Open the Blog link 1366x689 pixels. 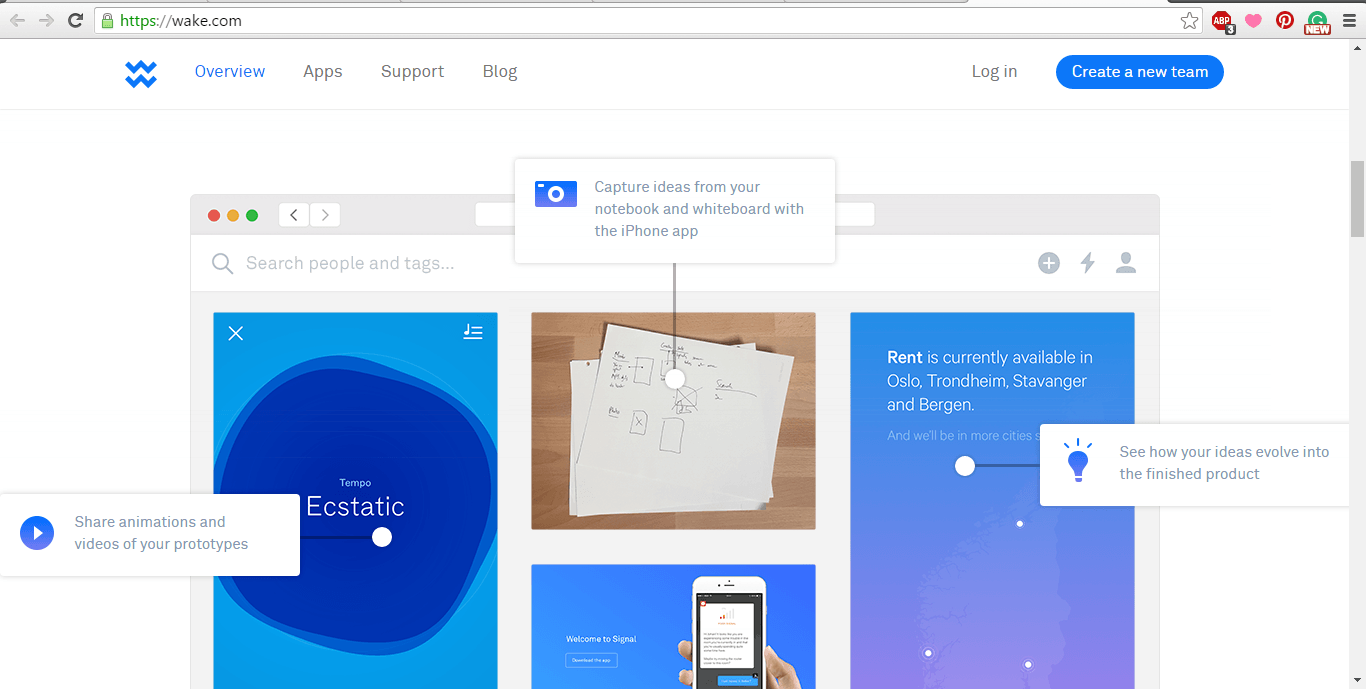point(500,72)
